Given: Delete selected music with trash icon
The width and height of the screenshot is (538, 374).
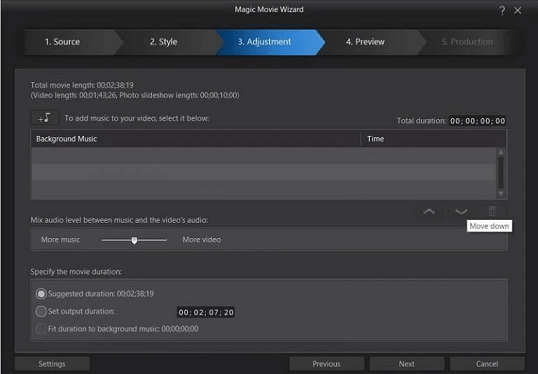Looking at the screenshot, I should click(492, 211).
